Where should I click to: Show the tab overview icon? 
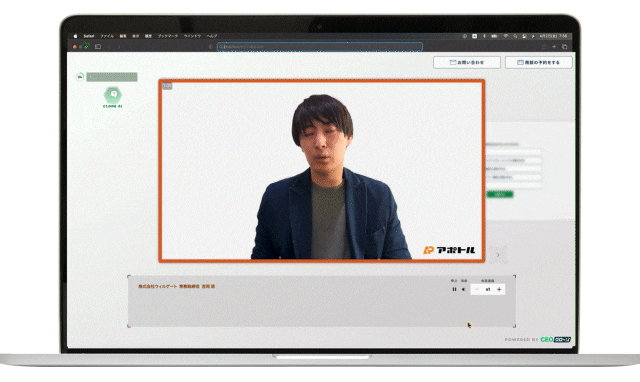(565, 47)
